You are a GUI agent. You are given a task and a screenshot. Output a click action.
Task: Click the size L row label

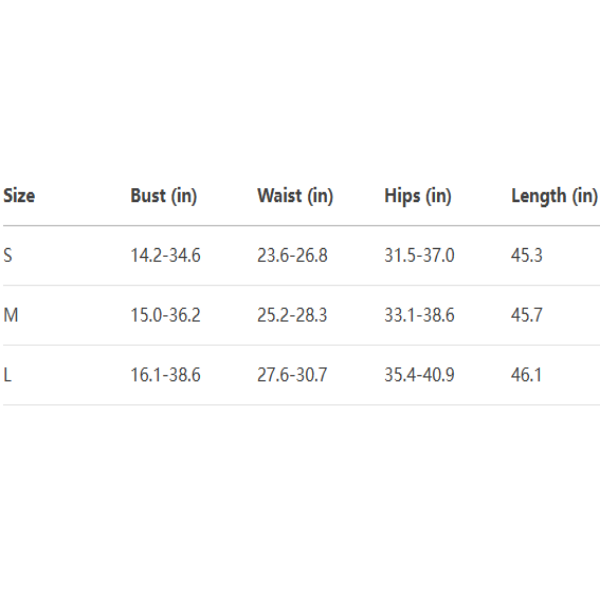tap(8, 376)
